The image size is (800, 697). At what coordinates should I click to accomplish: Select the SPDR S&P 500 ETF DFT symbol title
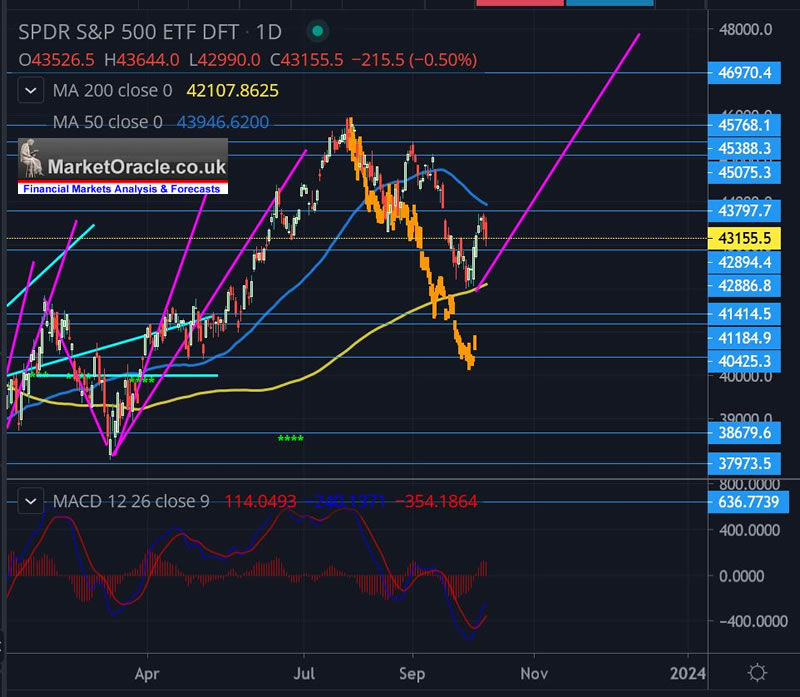(128, 32)
